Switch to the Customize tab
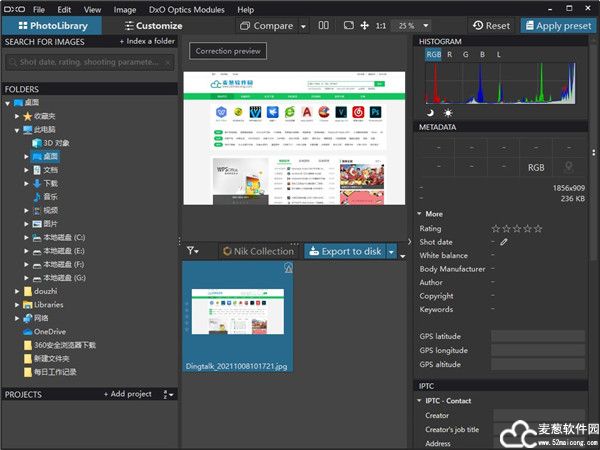Screen dimensions: 600x450 coord(152,25)
